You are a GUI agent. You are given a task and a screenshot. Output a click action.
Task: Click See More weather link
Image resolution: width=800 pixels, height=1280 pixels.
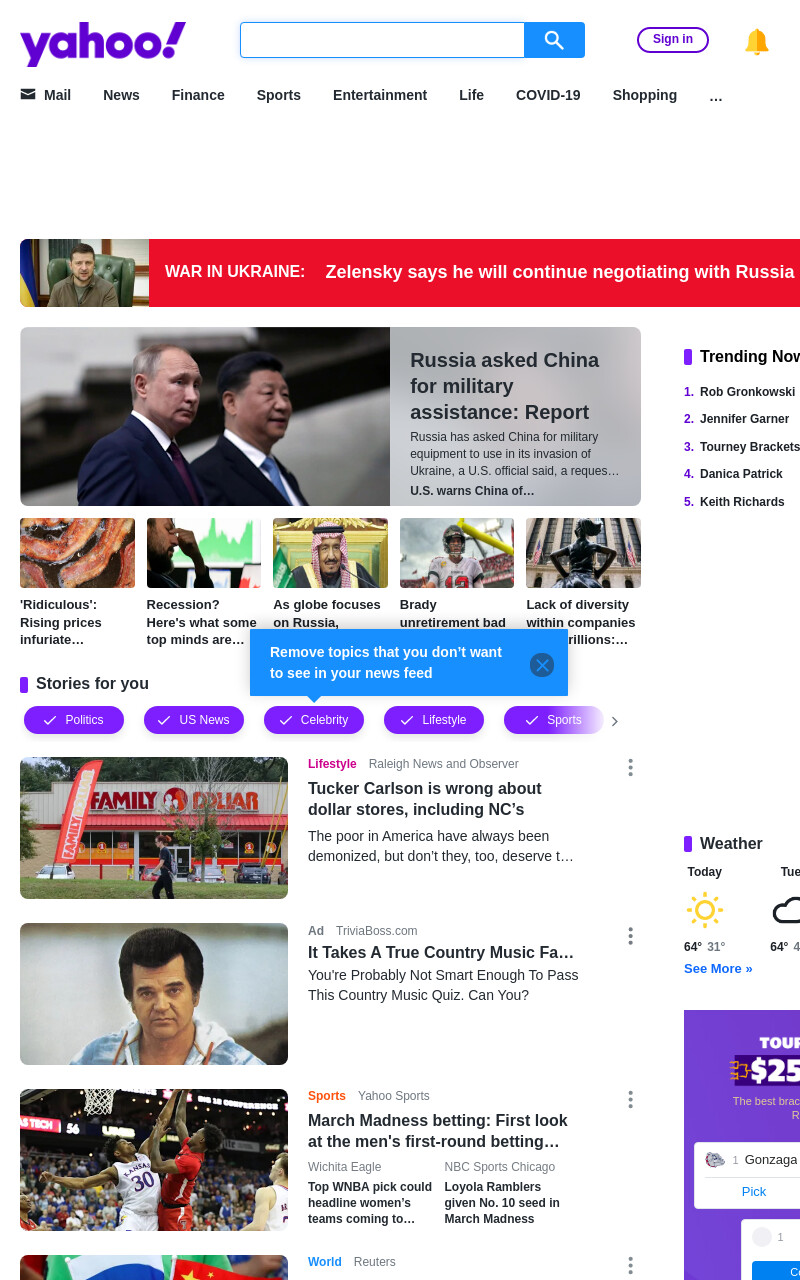pos(718,969)
